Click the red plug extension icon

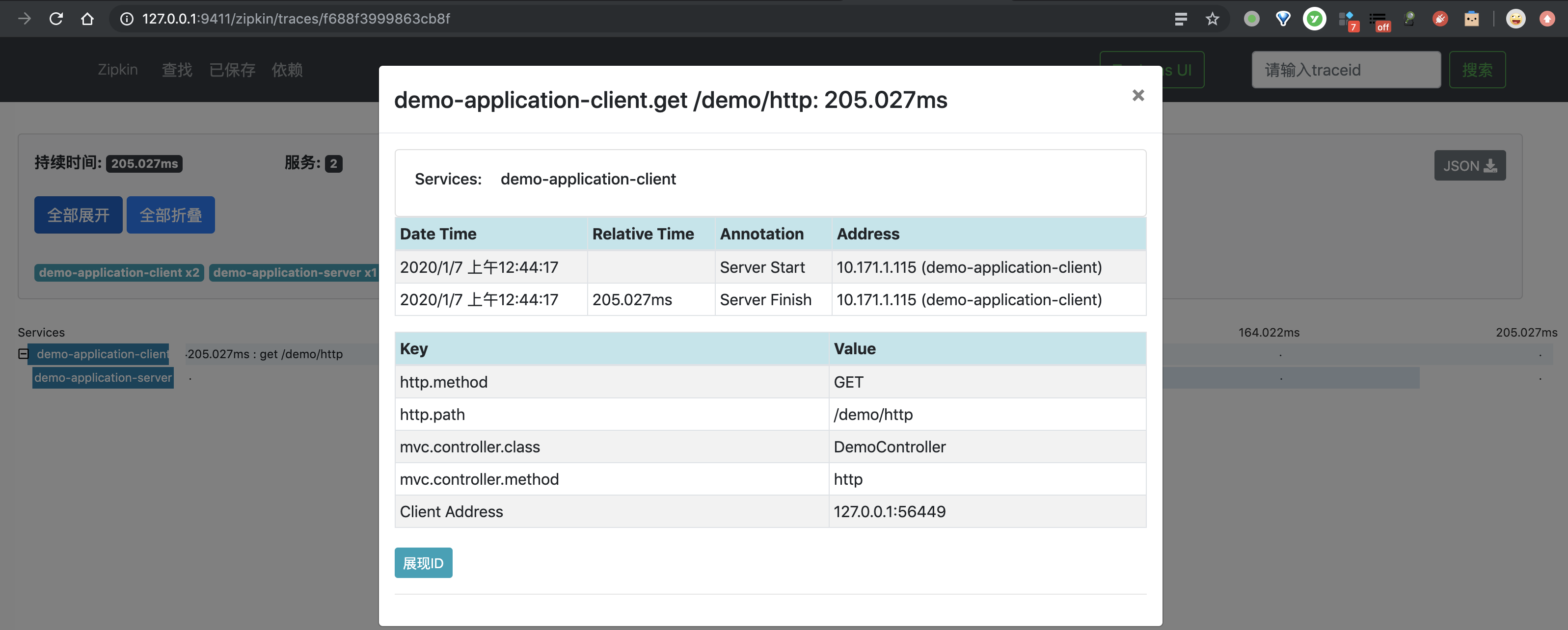click(1439, 19)
